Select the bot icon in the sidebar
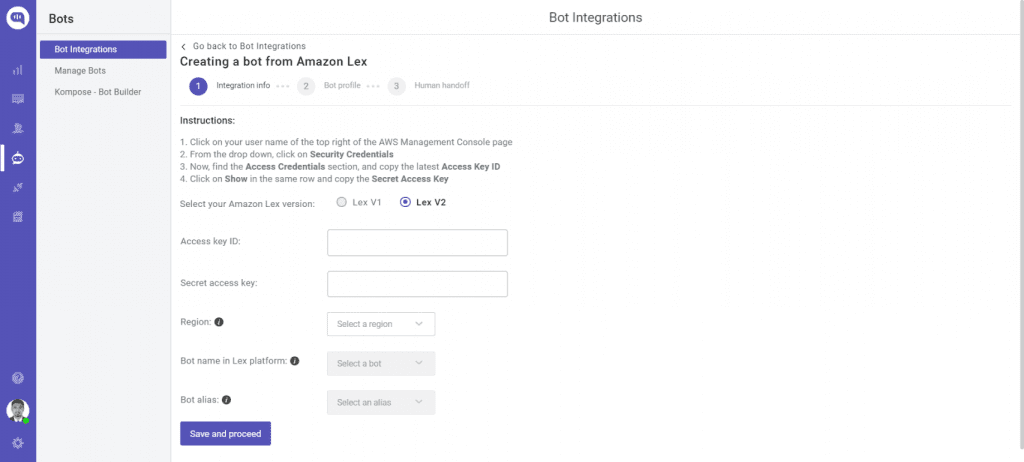The image size is (1024, 462). 18,158
